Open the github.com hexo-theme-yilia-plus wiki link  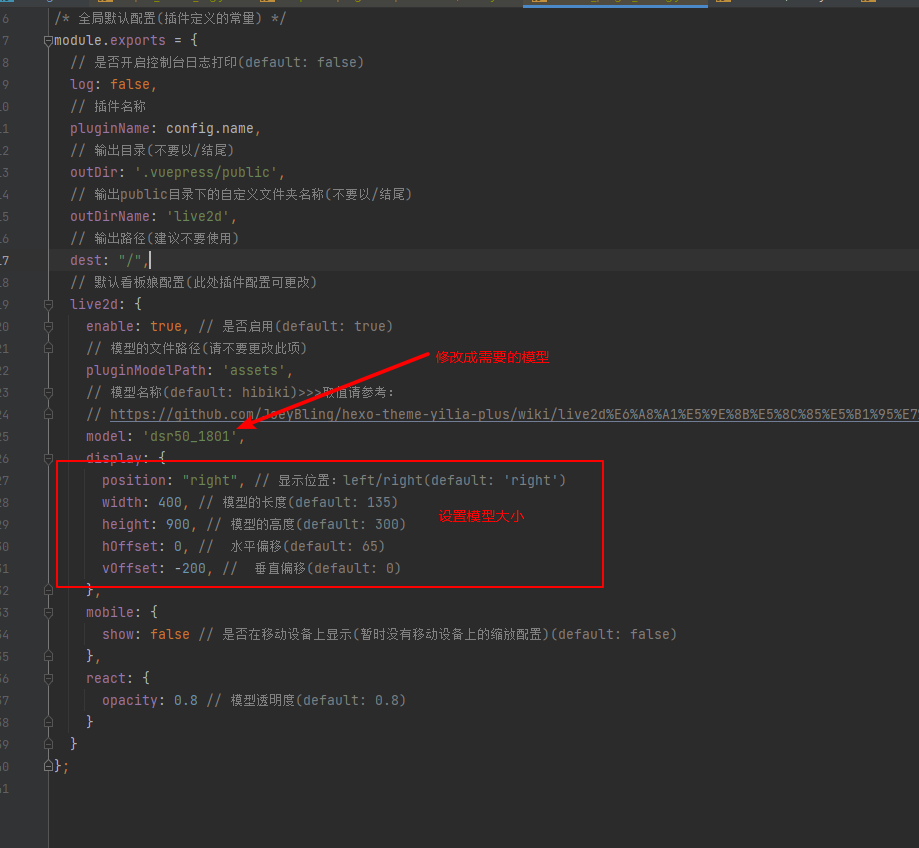pyautogui.click(x=514, y=414)
